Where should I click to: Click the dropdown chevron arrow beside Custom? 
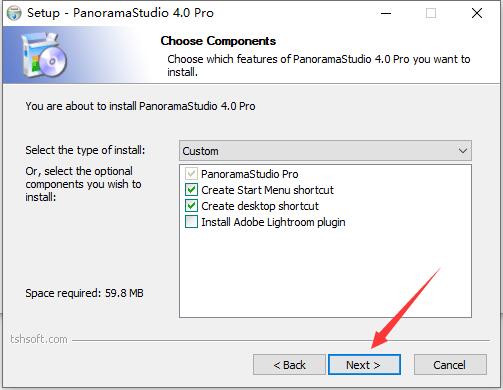(463, 151)
